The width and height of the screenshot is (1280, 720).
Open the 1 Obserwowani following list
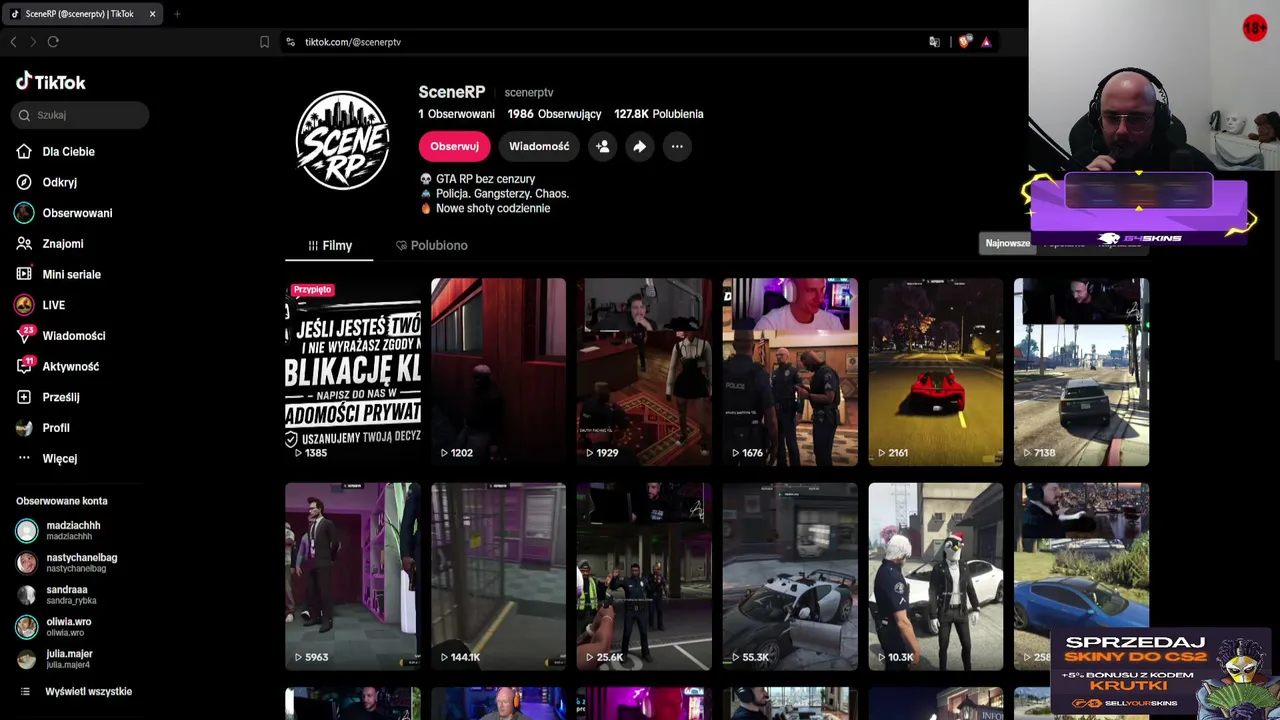point(456,114)
